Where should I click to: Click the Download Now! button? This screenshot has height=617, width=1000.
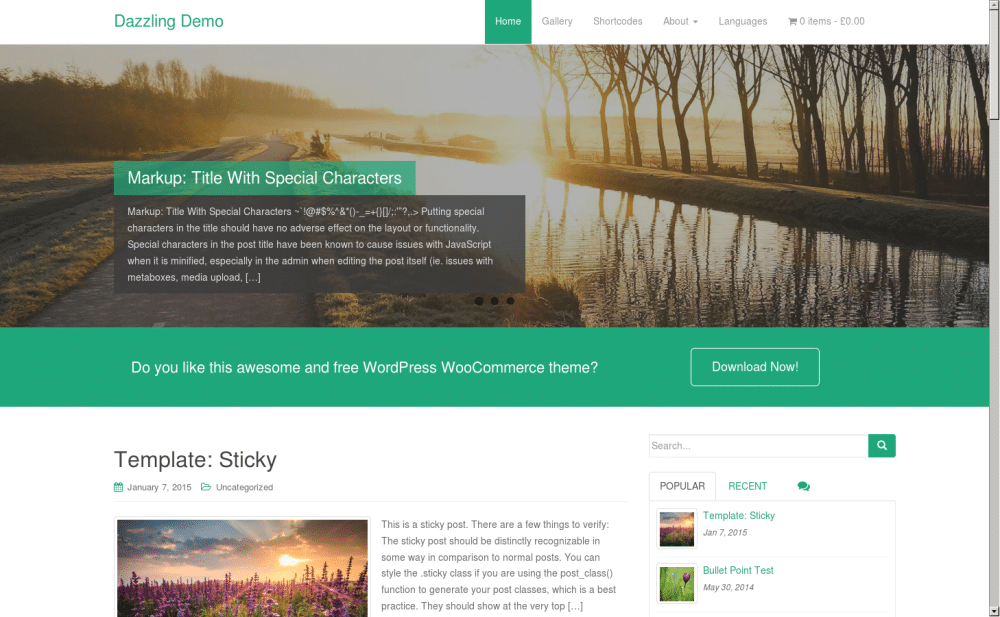pyautogui.click(x=755, y=367)
